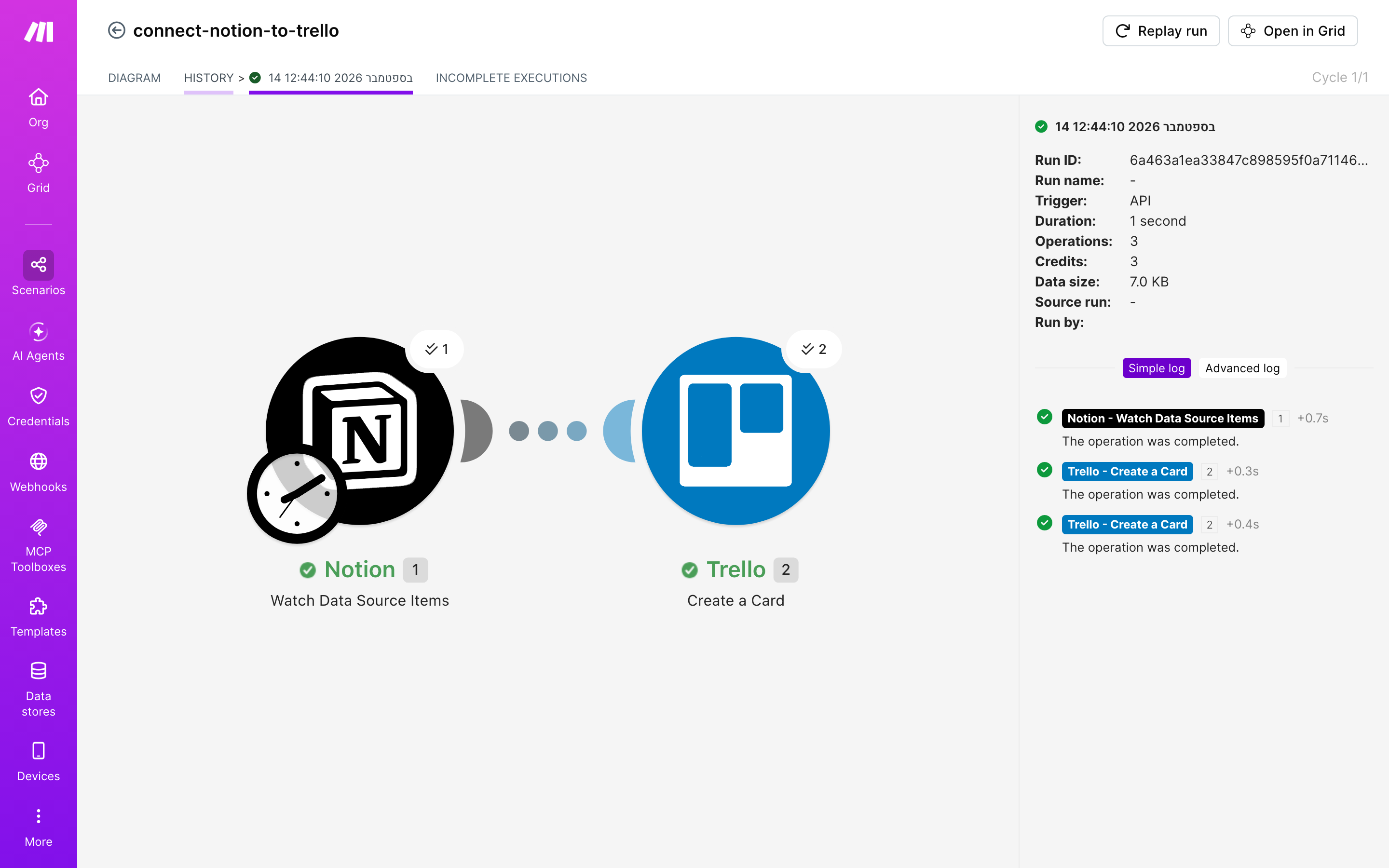Expand the More sidebar menu
Viewport: 1389px width, 868px height.
point(39,827)
